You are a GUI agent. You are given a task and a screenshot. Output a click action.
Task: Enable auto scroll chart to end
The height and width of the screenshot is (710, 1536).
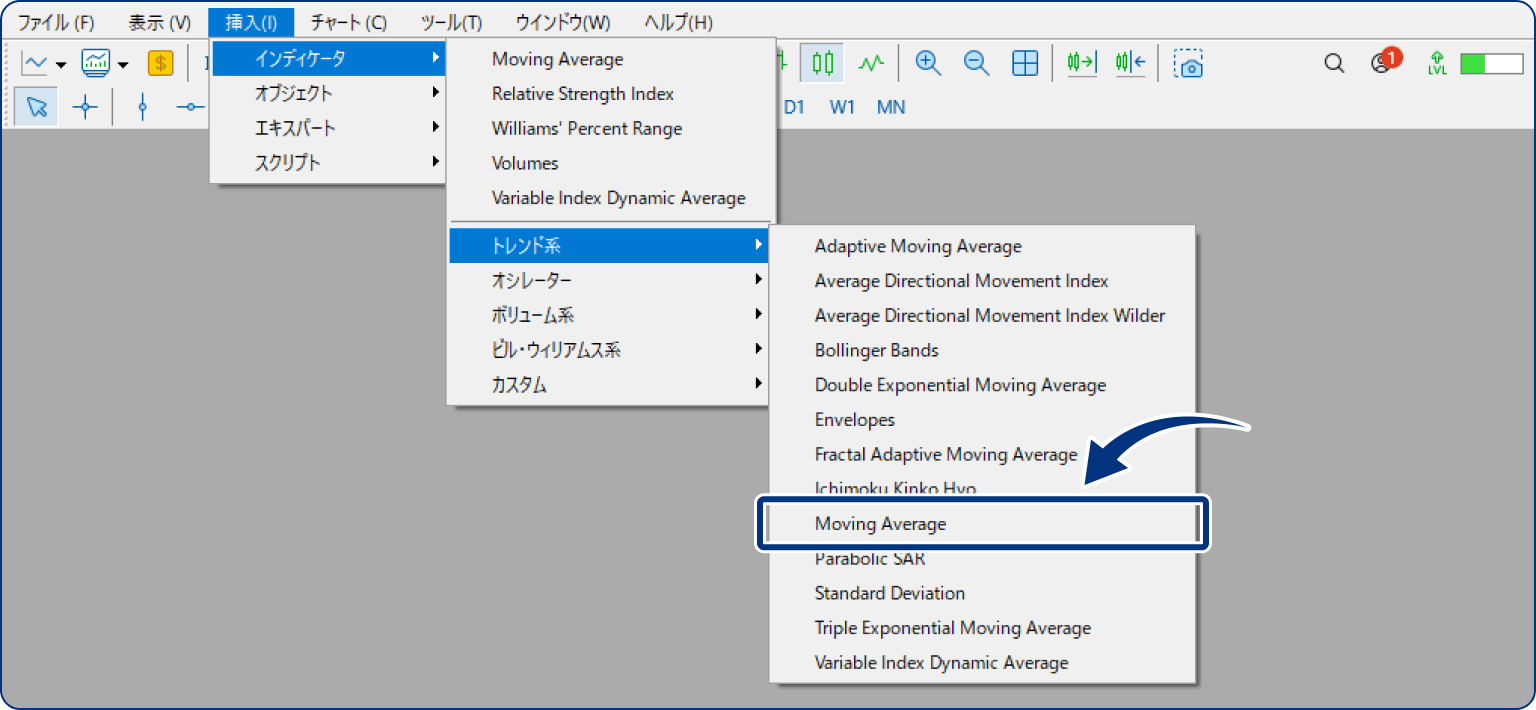point(1081,64)
